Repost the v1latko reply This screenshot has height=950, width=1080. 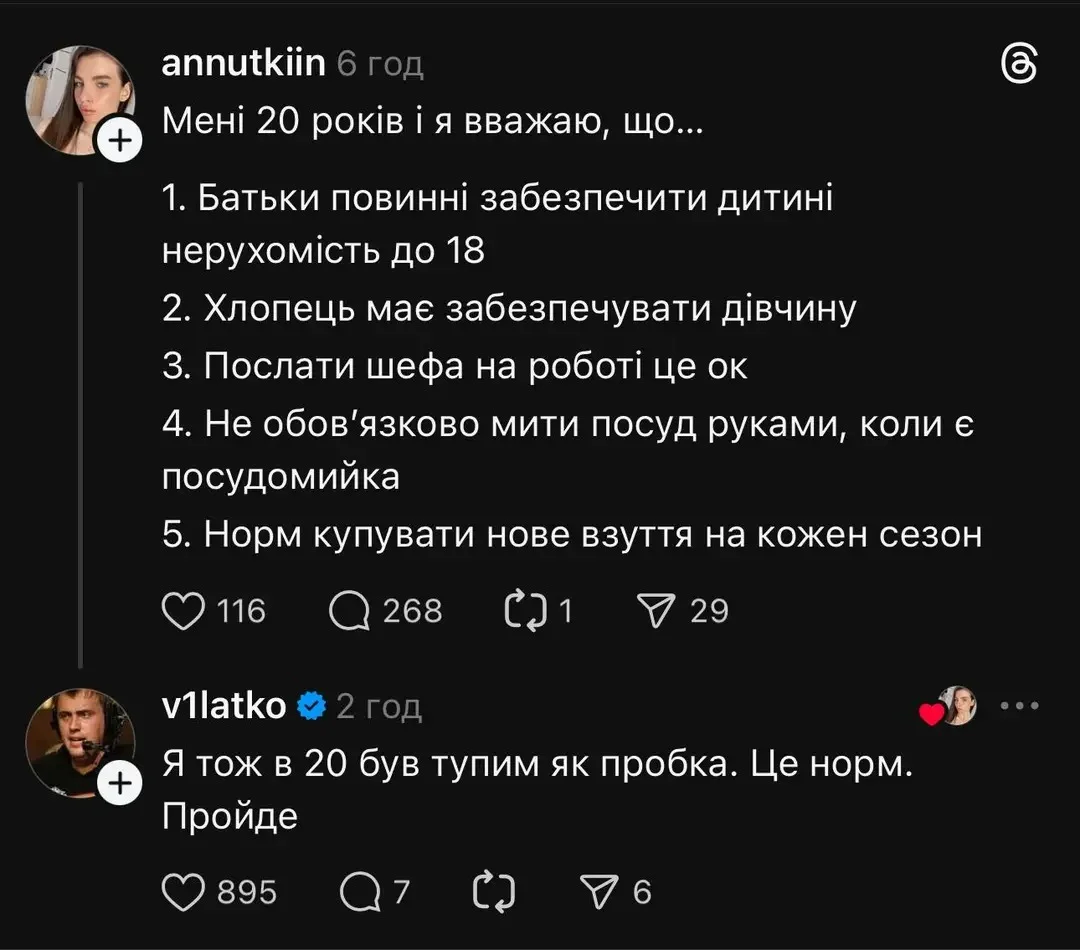[491, 892]
